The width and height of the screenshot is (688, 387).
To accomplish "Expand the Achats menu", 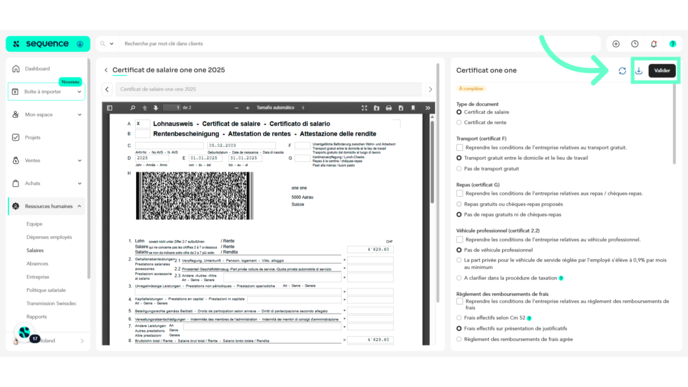I will tap(79, 183).
